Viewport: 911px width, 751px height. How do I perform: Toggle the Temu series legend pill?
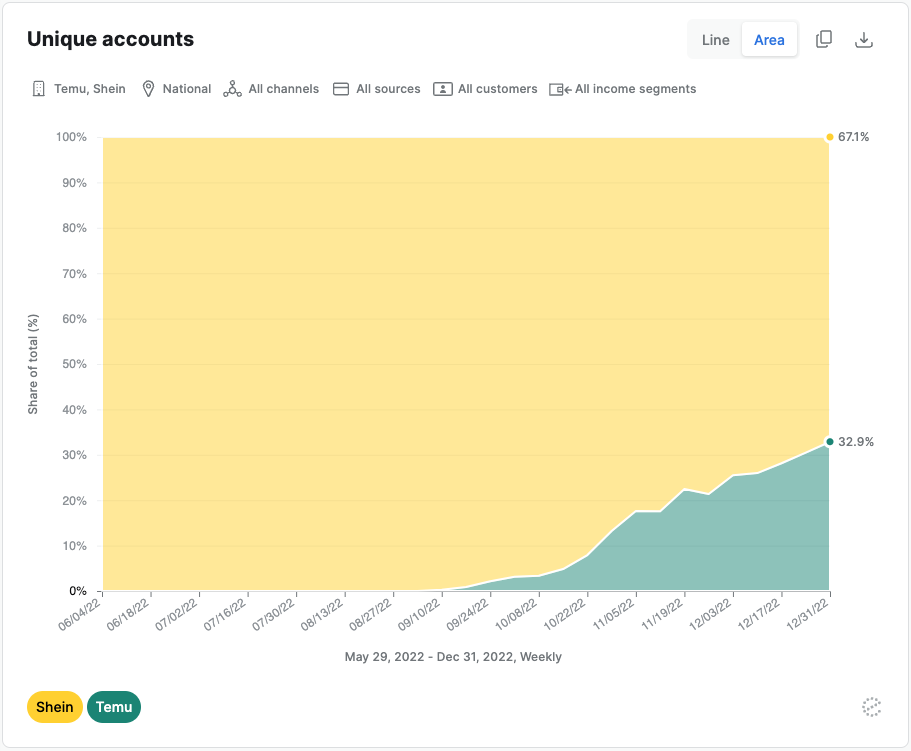(x=114, y=707)
